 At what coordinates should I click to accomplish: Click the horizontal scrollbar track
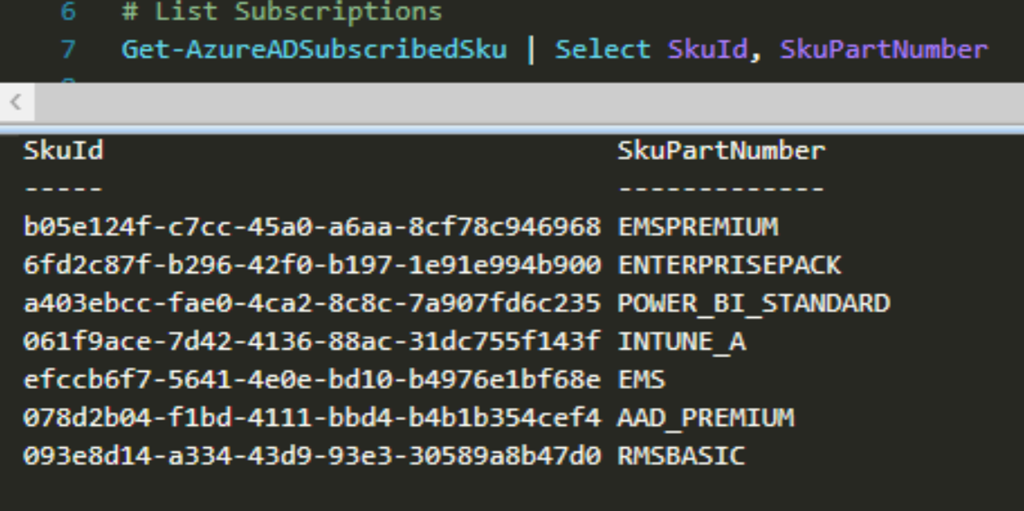click(529, 103)
